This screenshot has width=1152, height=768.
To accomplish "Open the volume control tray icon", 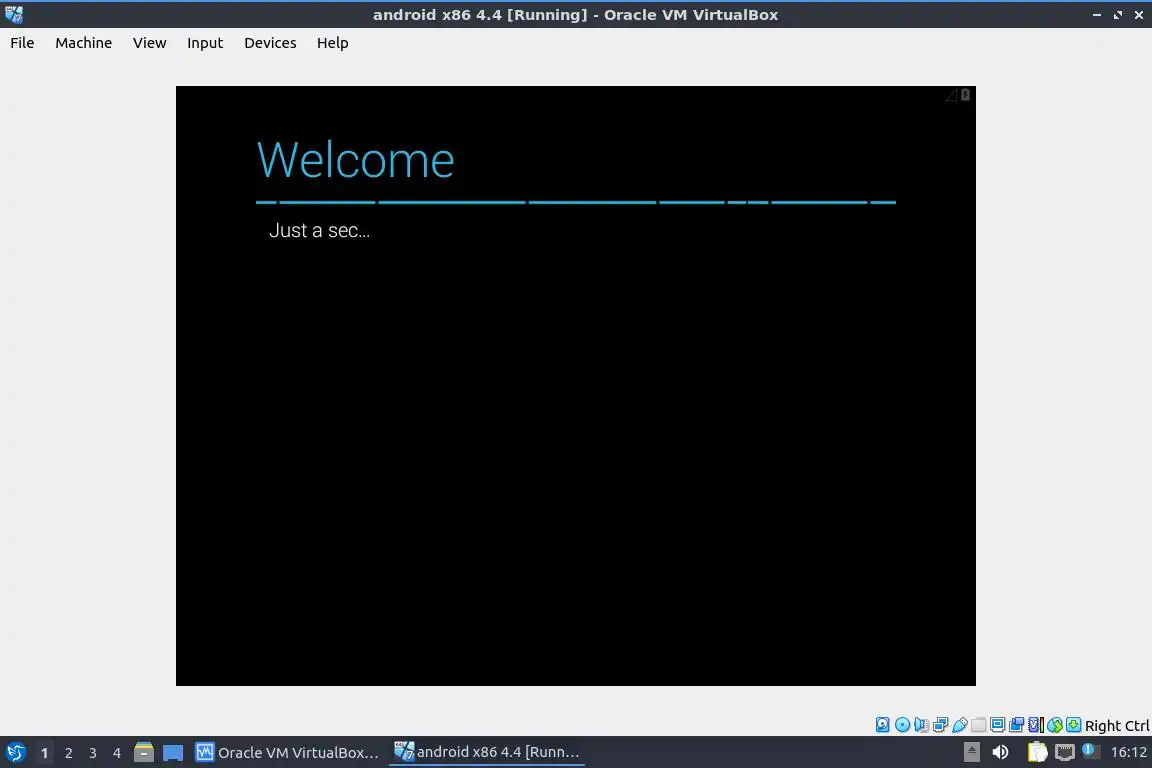I will click(x=1000, y=752).
